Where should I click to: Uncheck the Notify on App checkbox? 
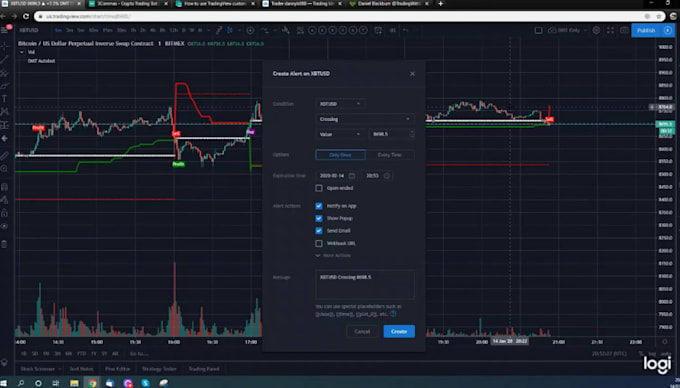319,206
